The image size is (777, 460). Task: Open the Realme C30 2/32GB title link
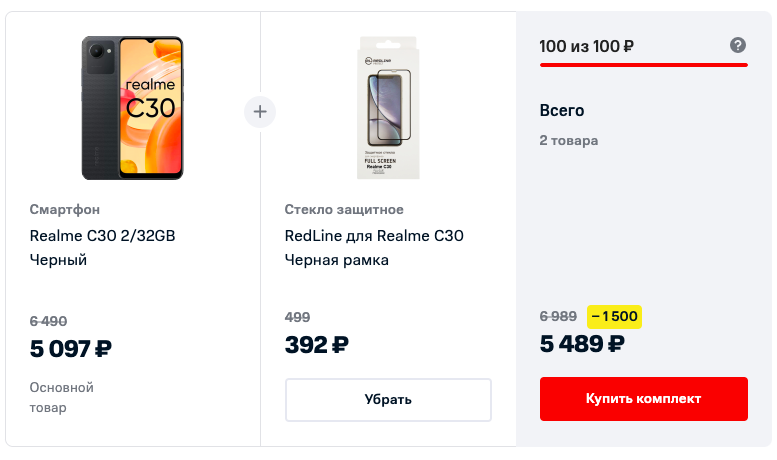tap(103, 236)
